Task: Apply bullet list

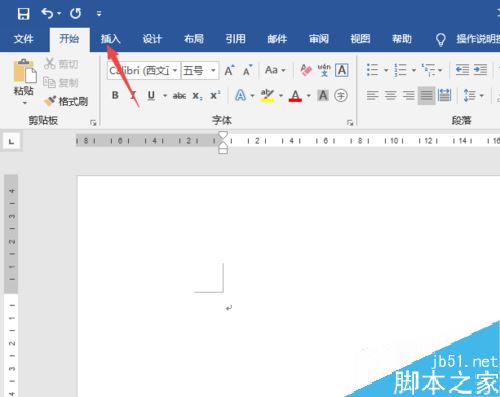Action: pyautogui.click(x=372, y=70)
